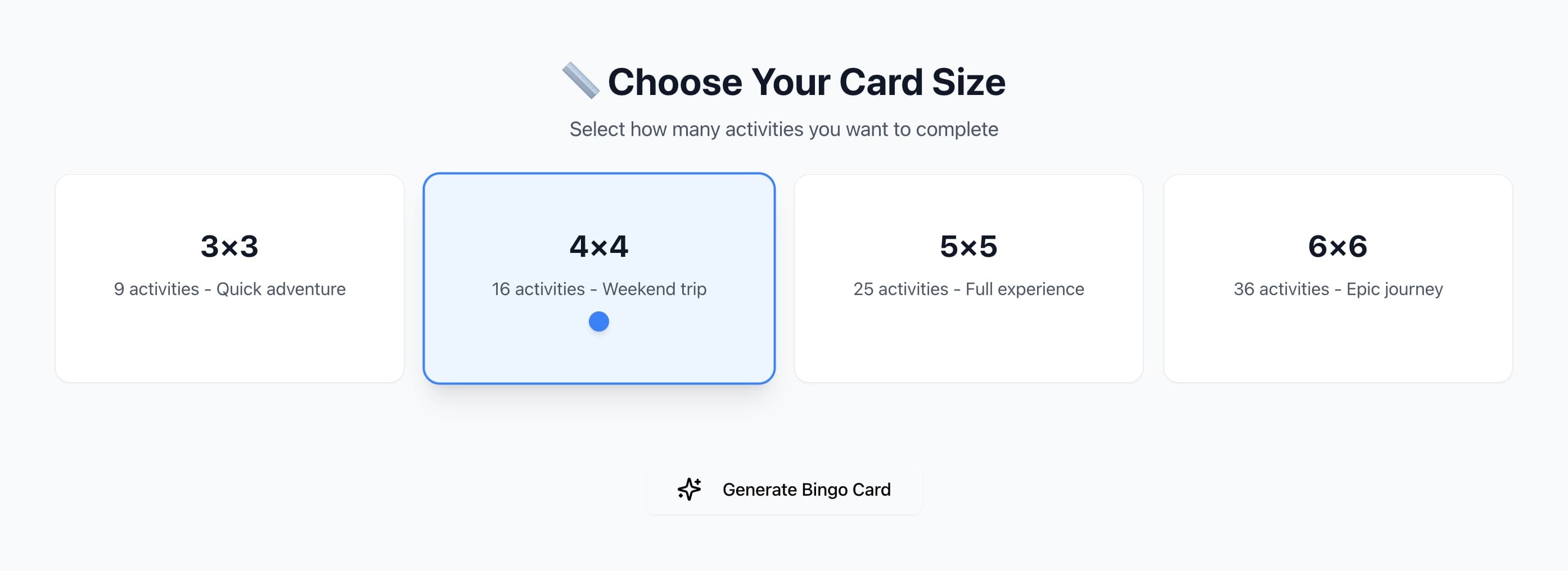Click the 5×5 heading text
The width and height of the screenshot is (1568, 571).
pos(969,247)
